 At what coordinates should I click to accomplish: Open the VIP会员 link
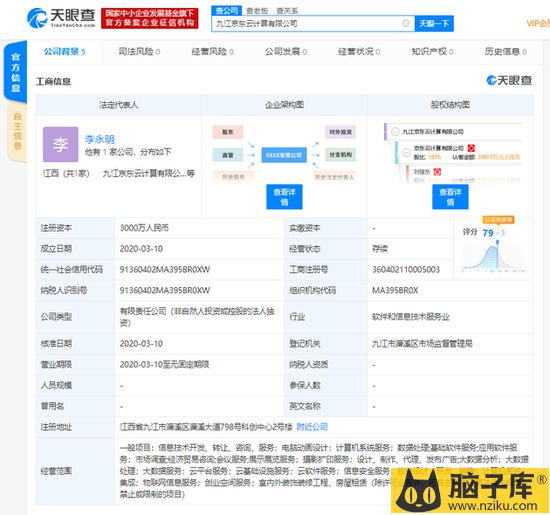point(538,24)
